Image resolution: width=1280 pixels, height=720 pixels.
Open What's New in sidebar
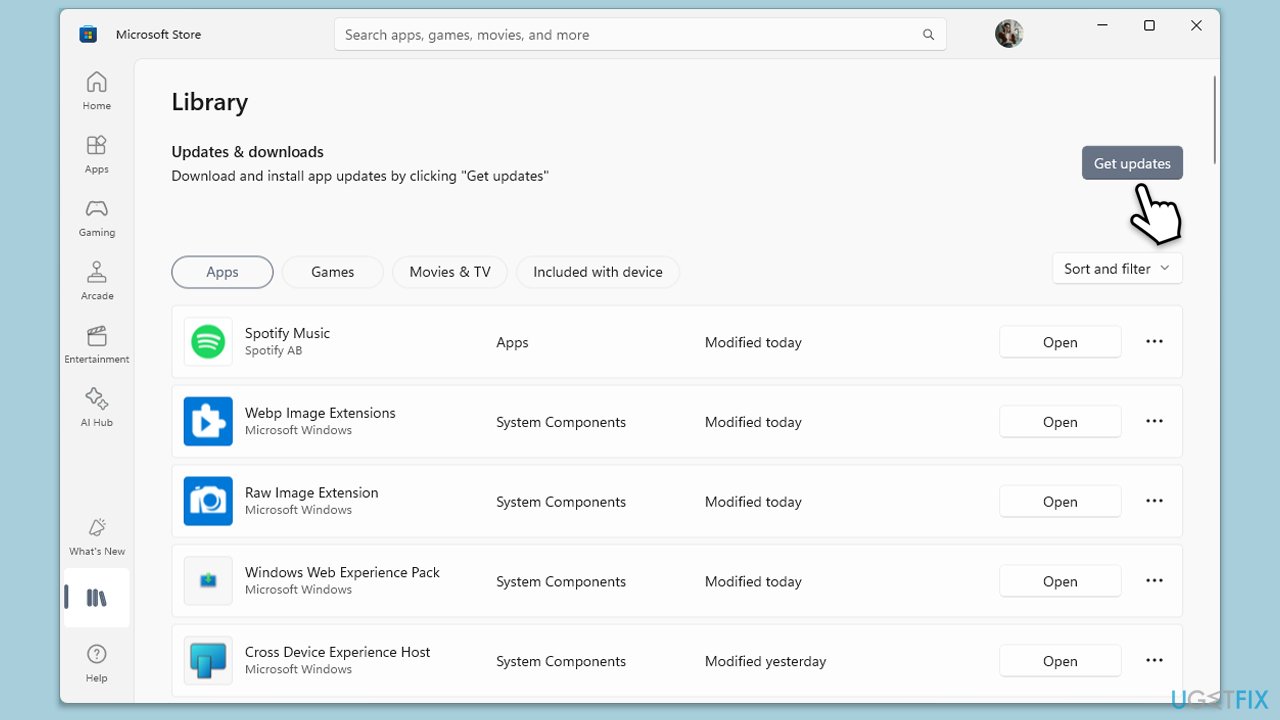97,536
